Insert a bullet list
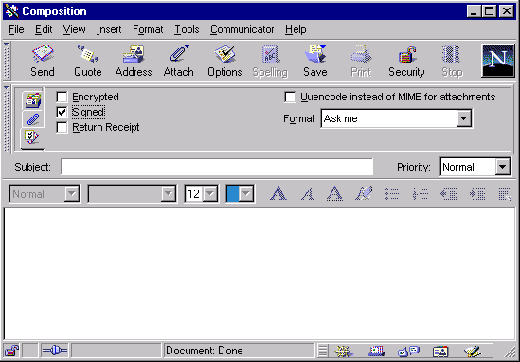The height and width of the screenshot is (362, 520). click(392, 194)
